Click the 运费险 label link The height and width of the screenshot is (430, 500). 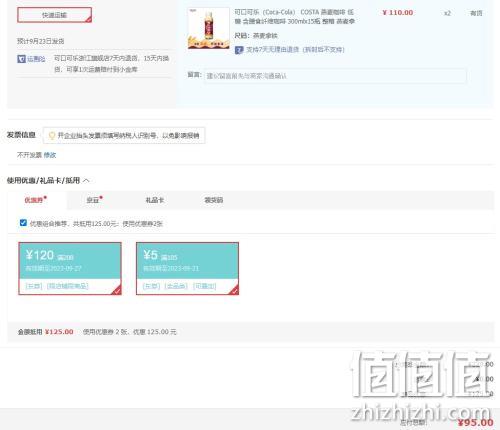coord(36,59)
